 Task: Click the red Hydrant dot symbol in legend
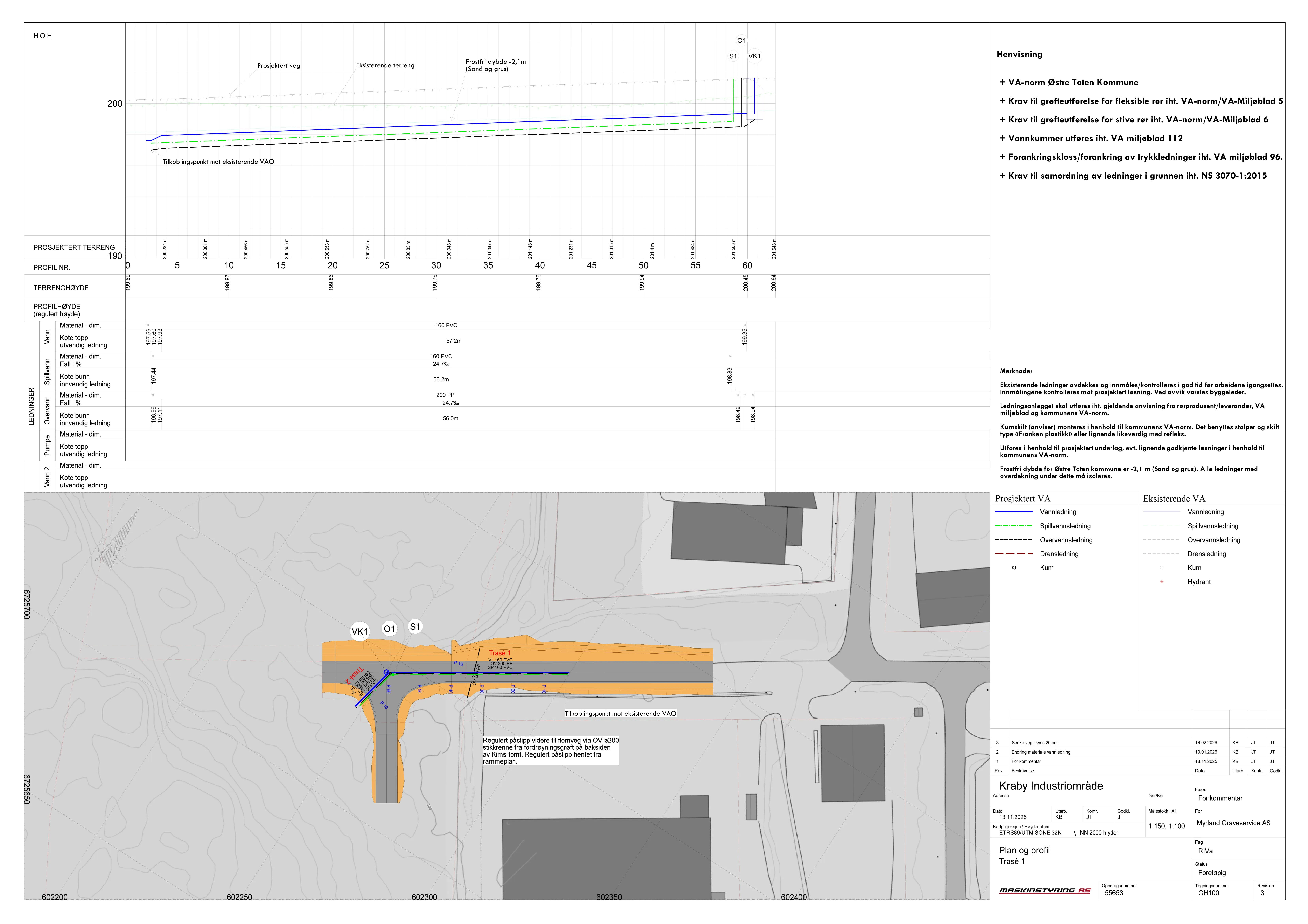point(1162,582)
